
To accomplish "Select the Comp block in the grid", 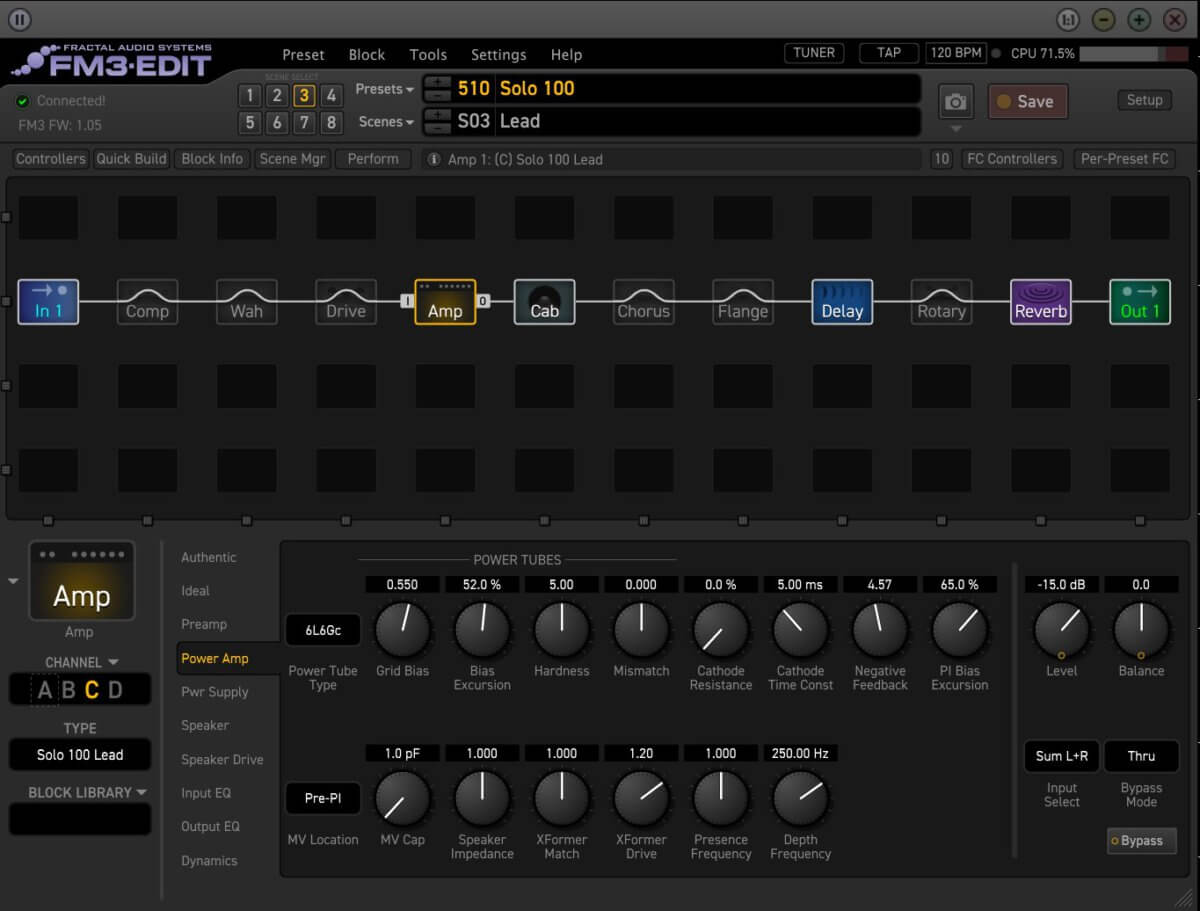I will coord(147,301).
